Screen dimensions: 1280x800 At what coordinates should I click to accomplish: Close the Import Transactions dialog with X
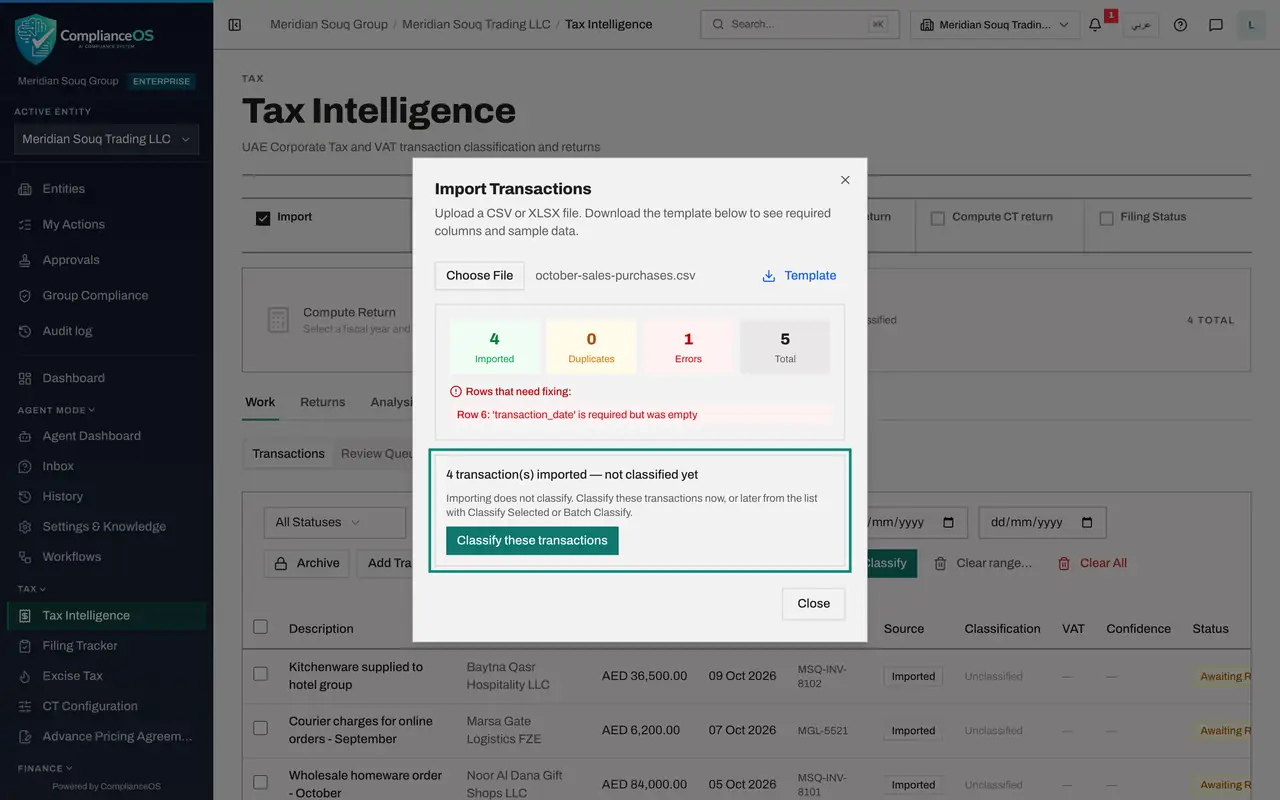(x=845, y=180)
